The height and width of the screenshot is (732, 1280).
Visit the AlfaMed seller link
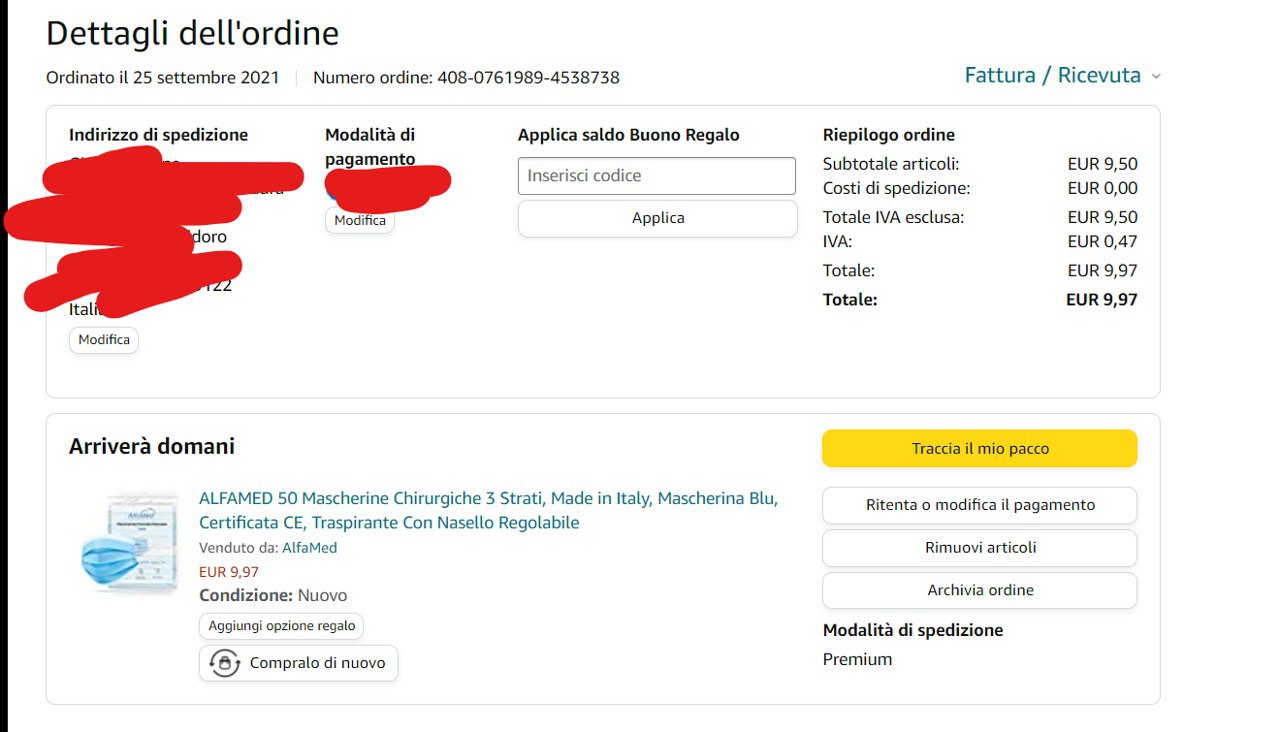[309, 547]
